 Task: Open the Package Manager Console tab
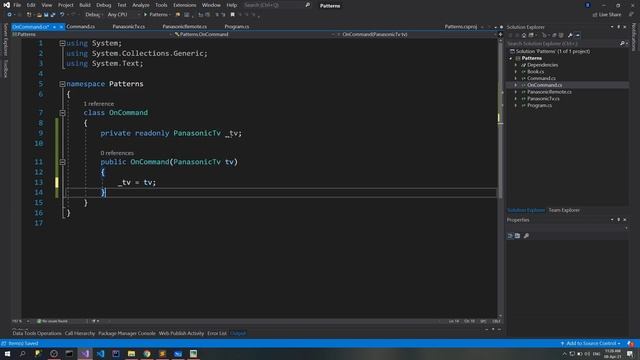click(127, 333)
